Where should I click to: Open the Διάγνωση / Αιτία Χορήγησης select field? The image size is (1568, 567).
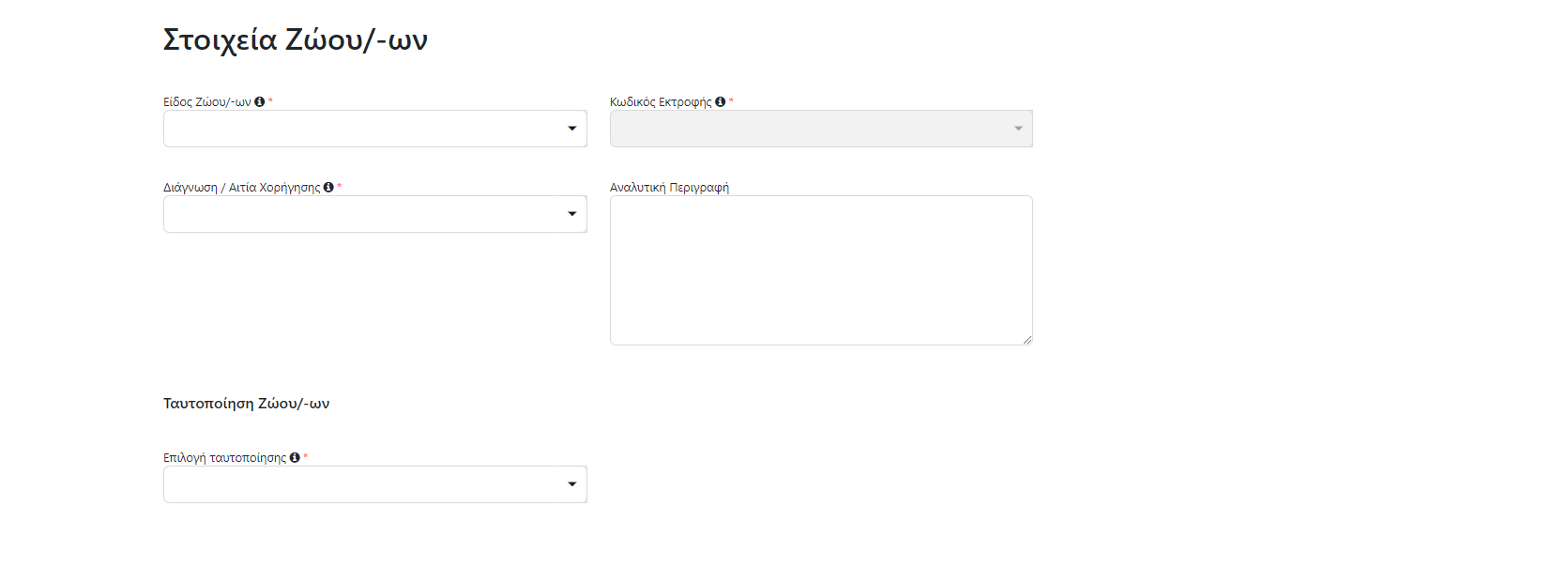375,214
